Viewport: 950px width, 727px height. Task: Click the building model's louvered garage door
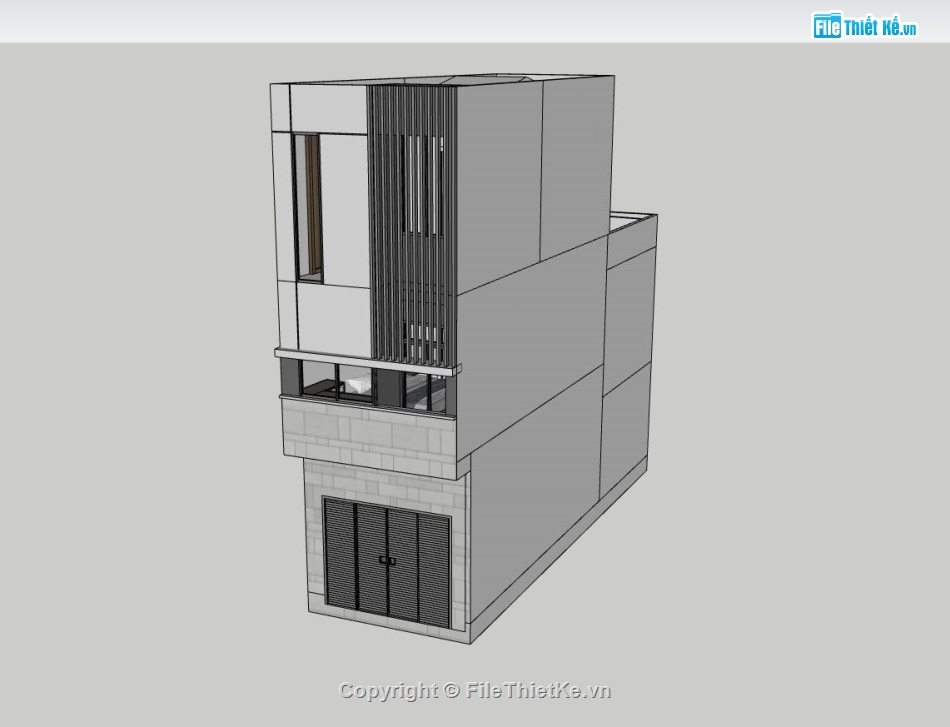(x=387, y=562)
